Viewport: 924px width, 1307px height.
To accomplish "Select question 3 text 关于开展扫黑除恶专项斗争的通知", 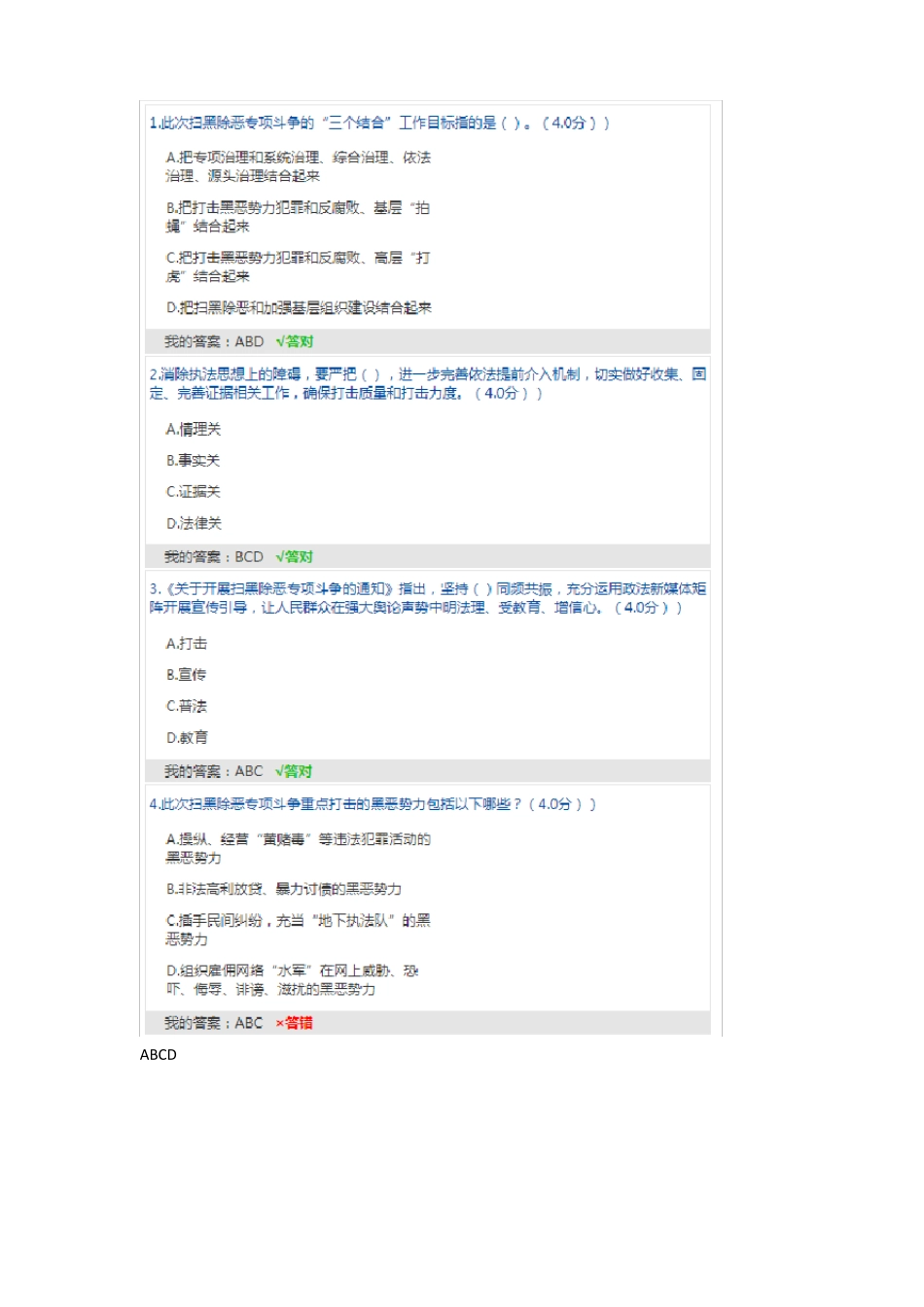I will point(428,598).
